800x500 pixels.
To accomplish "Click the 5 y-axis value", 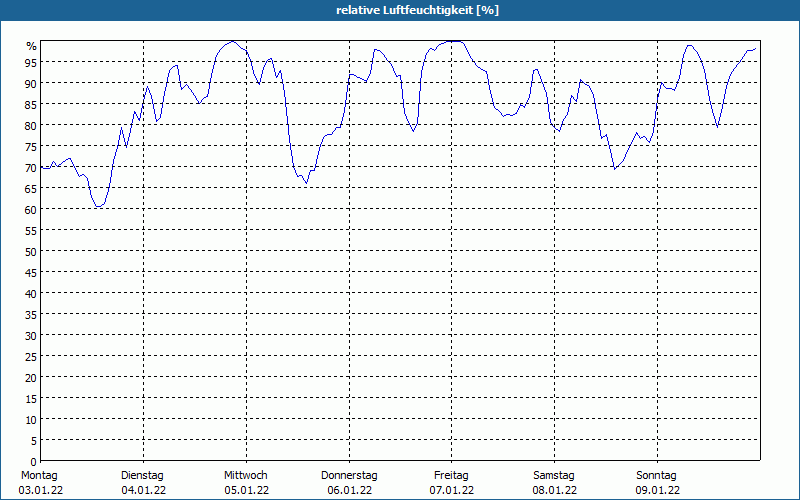I will click(x=34, y=441).
